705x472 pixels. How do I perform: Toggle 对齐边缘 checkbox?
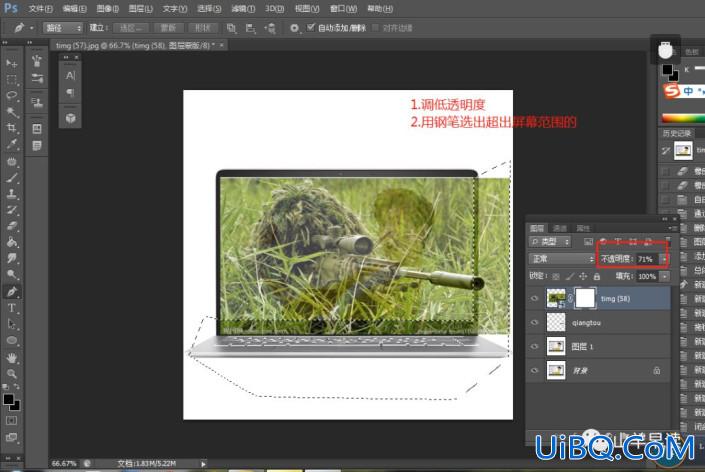coord(375,27)
